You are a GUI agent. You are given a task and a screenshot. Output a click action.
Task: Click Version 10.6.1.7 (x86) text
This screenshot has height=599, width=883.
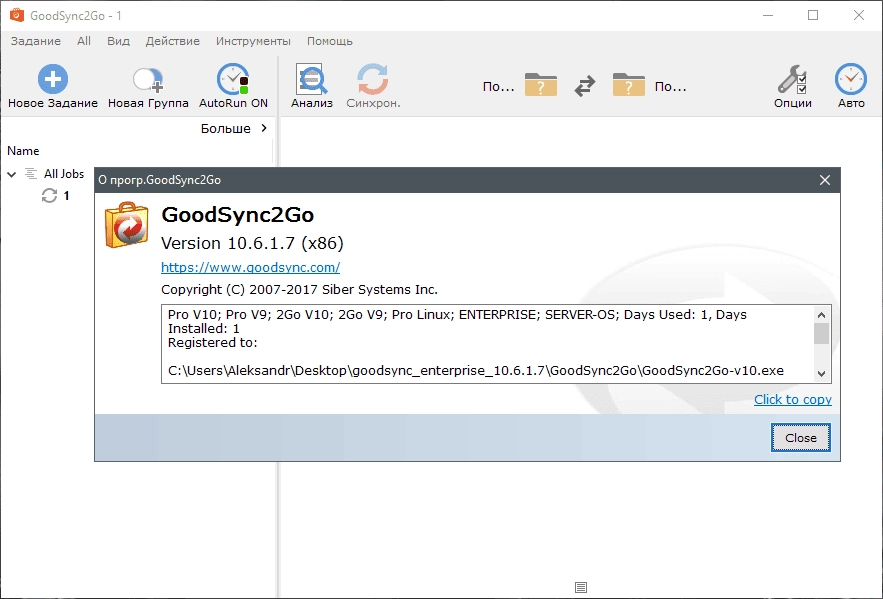click(x=252, y=243)
